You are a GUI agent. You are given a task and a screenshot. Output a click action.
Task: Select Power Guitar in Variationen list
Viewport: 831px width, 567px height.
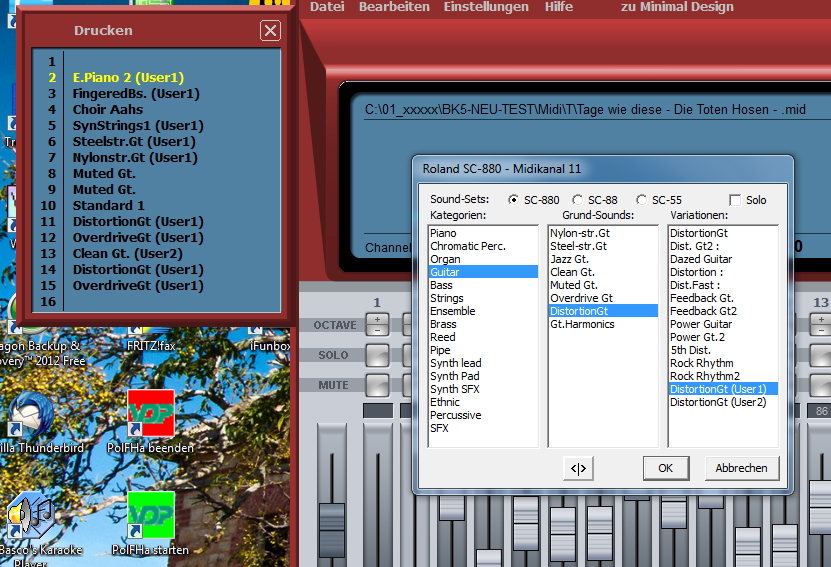tap(701, 324)
